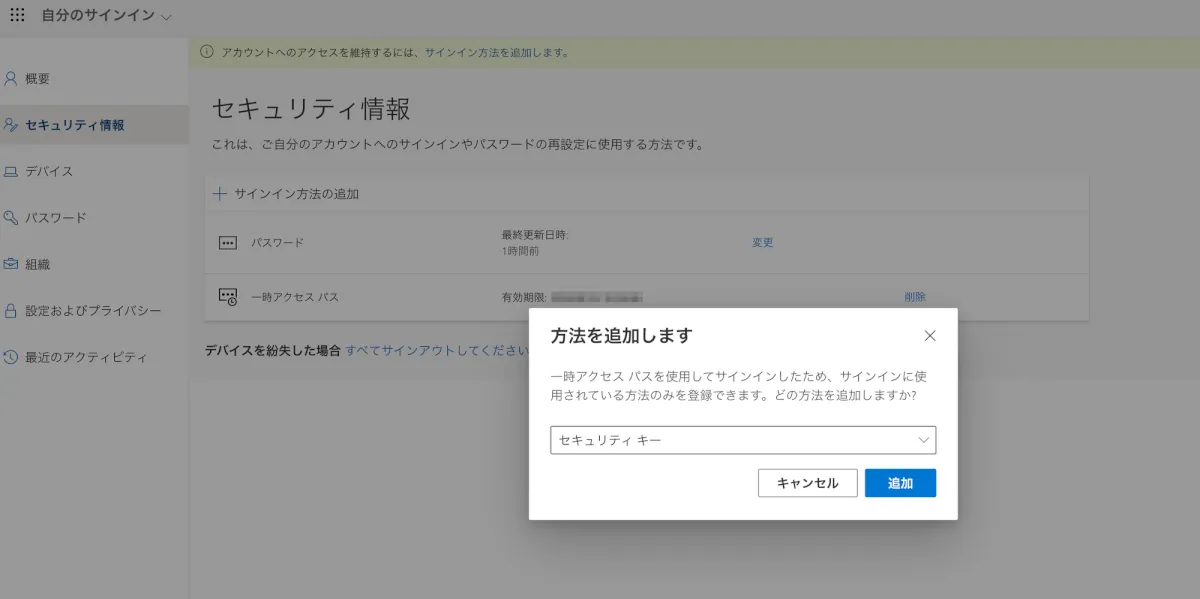
Task: Click the plus icon for サインイン方法の追加
Action: (220, 194)
